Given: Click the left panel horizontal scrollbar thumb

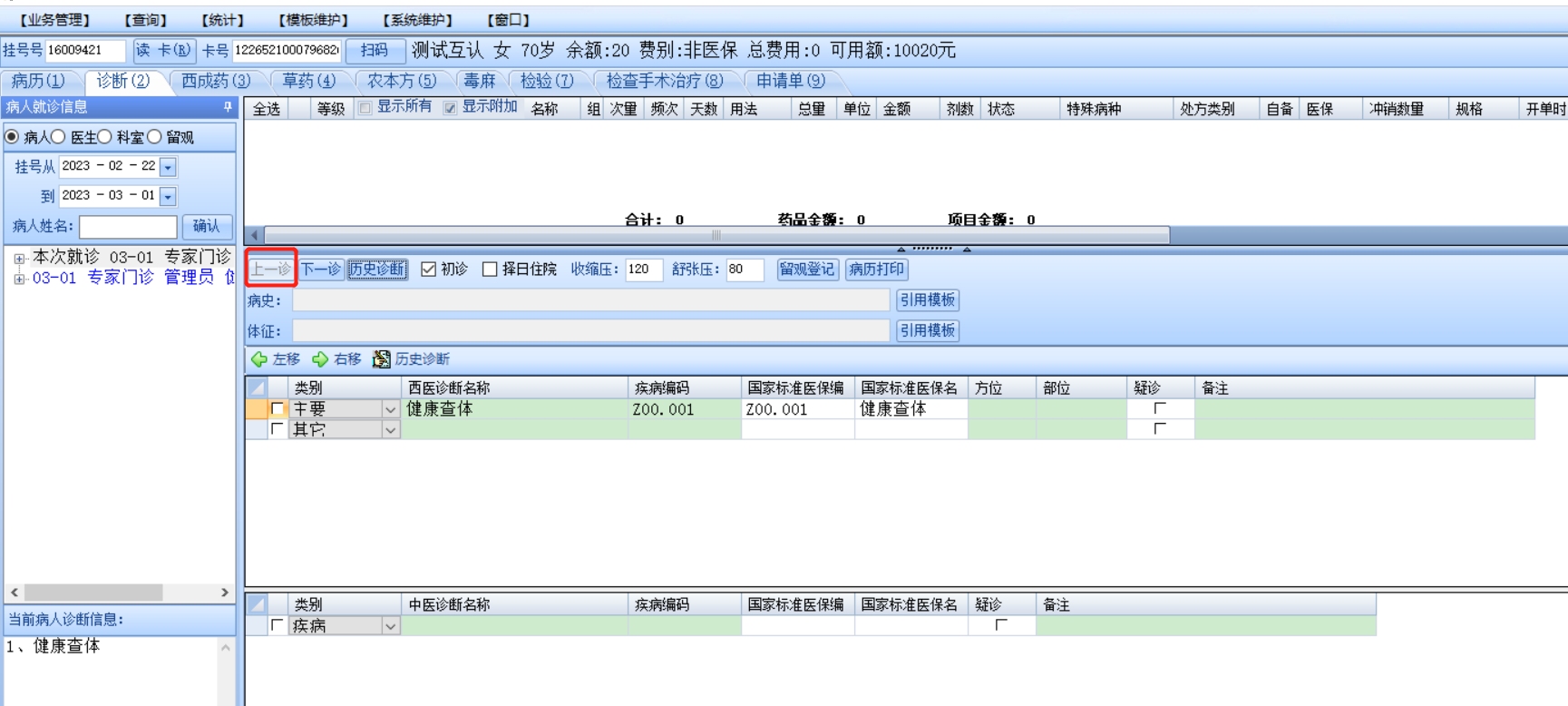Looking at the screenshot, I should click(x=94, y=593).
